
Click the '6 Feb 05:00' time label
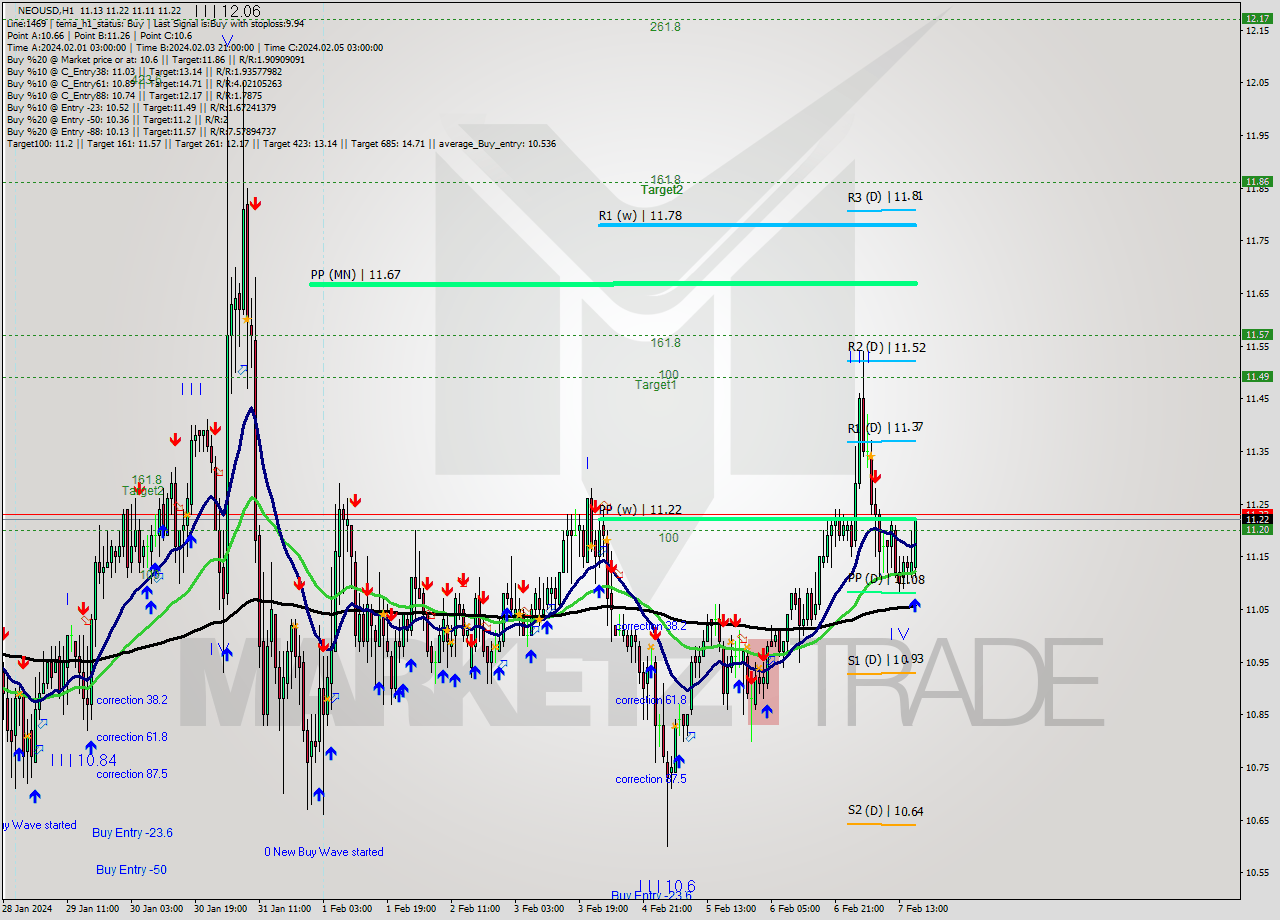point(796,909)
